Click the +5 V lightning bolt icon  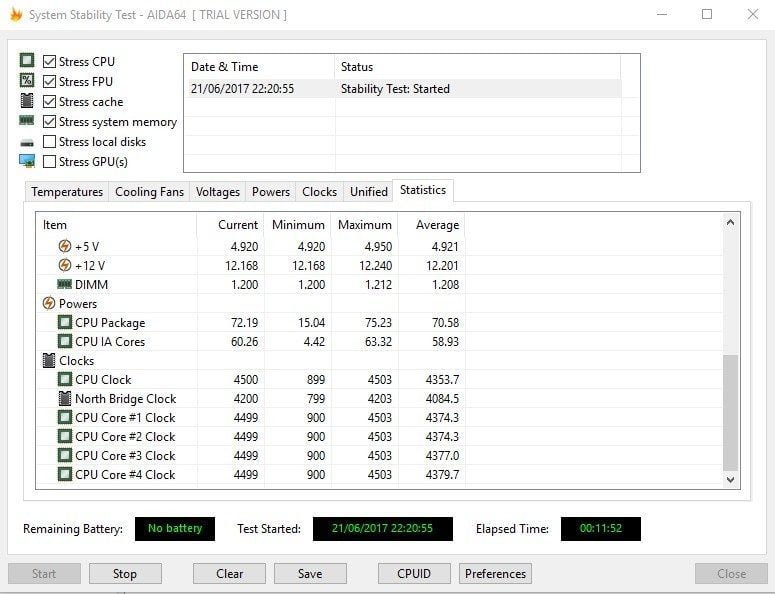click(65, 246)
